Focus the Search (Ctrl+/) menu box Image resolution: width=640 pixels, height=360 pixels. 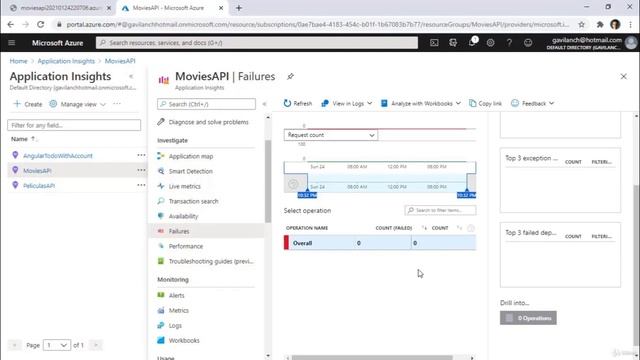[x=207, y=104]
